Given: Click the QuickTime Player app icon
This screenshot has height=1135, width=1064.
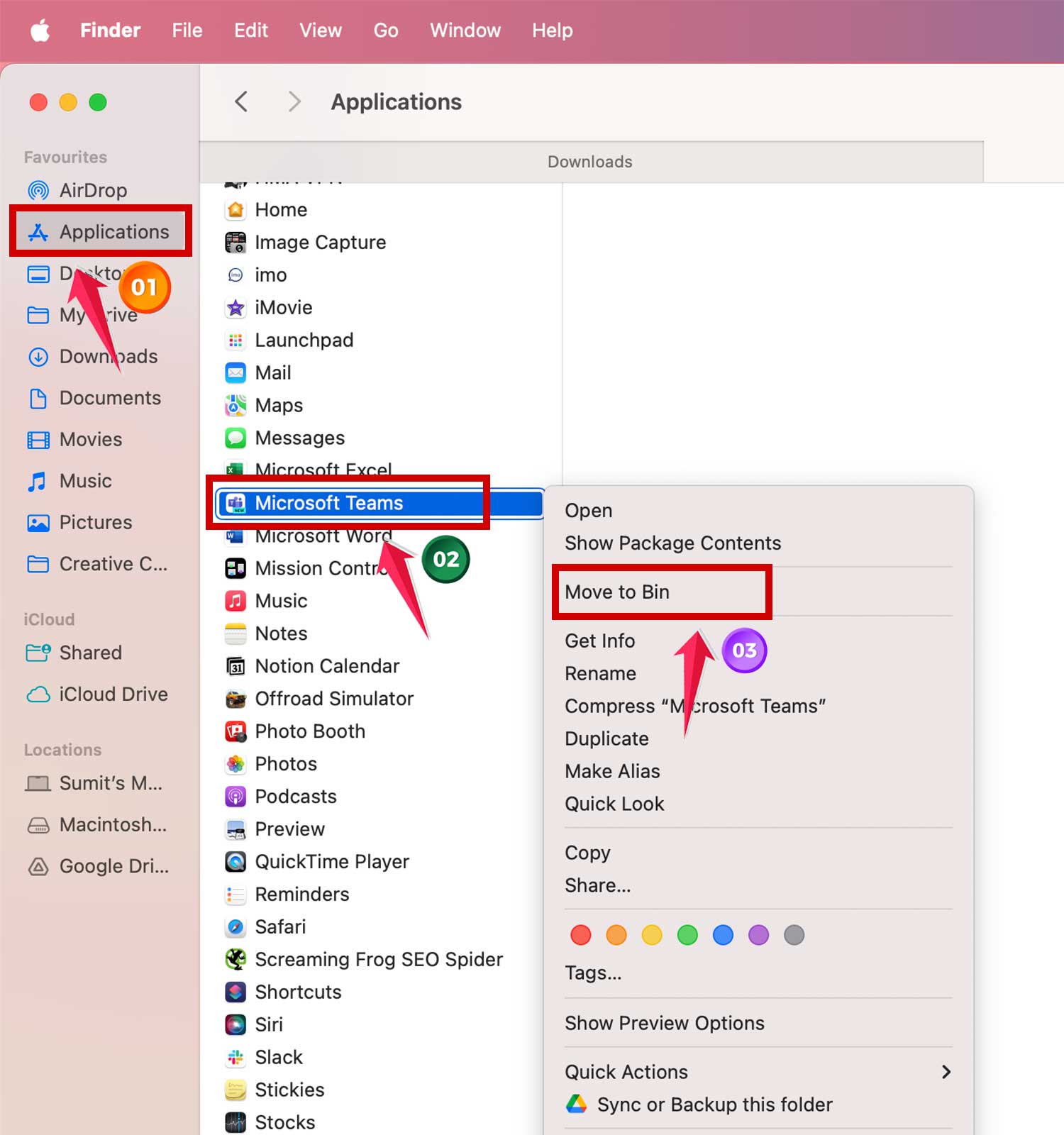Looking at the screenshot, I should pos(235,862).
